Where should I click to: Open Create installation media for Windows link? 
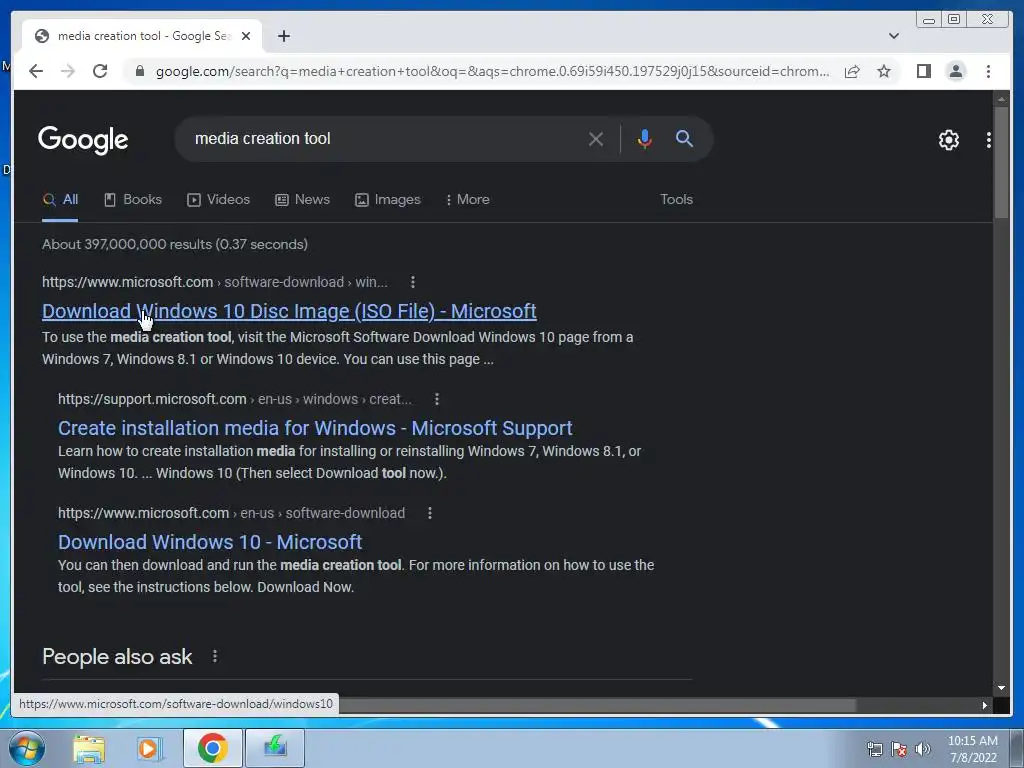pos(315,428)
